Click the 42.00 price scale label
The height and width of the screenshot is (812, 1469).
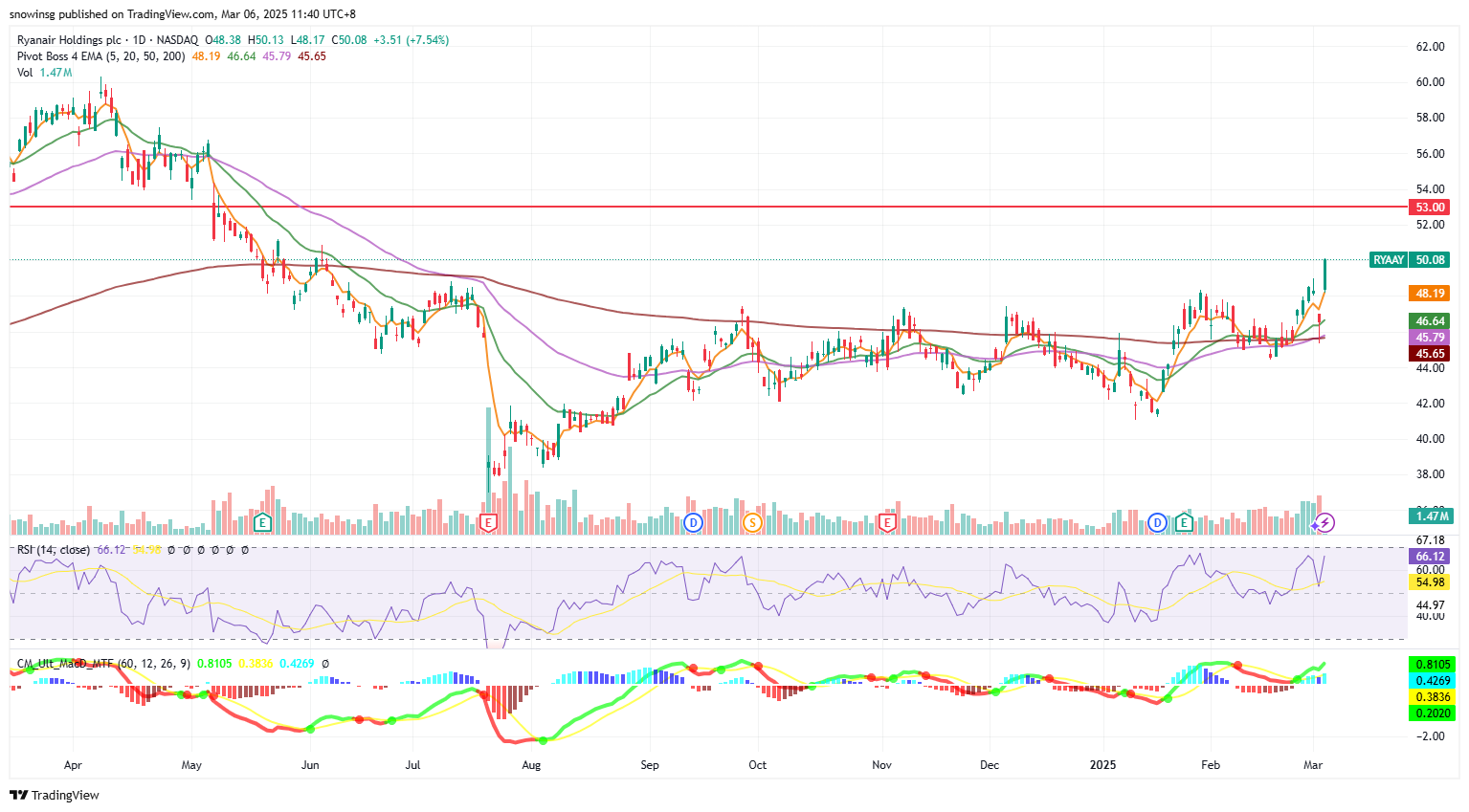click(x=1430, y=404)
